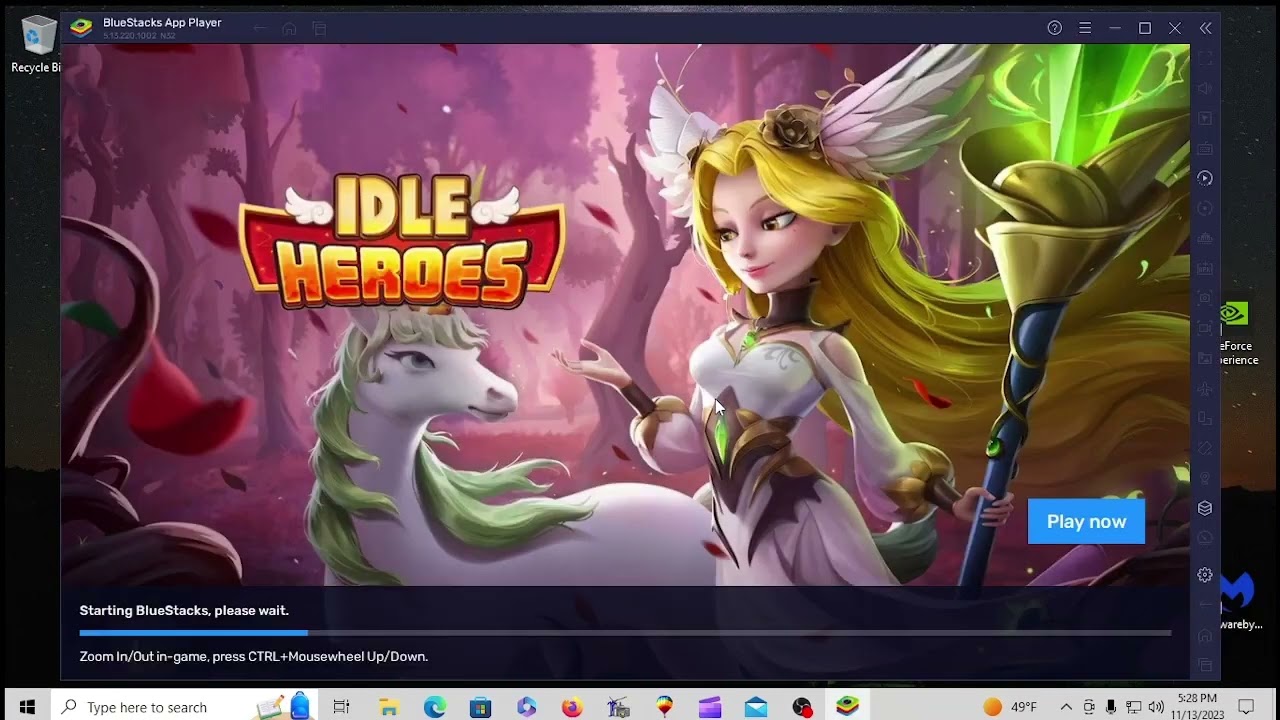
Task: Toggle full screen from the sidebar
Action: (x=1205, y=58)
